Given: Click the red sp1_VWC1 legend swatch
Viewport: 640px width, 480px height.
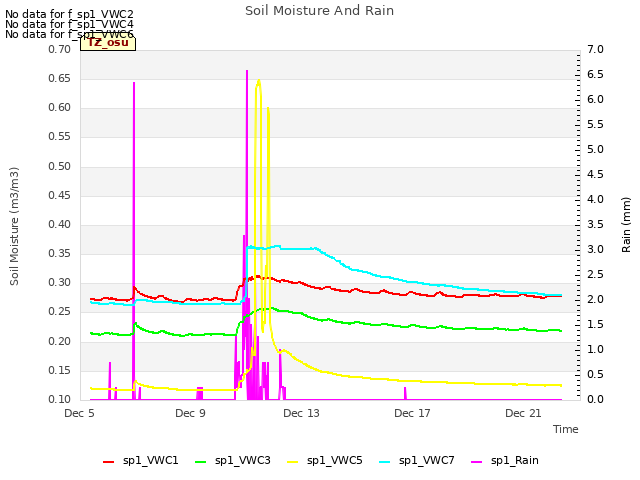Looking at the screenshot, I should coord(109,462).
